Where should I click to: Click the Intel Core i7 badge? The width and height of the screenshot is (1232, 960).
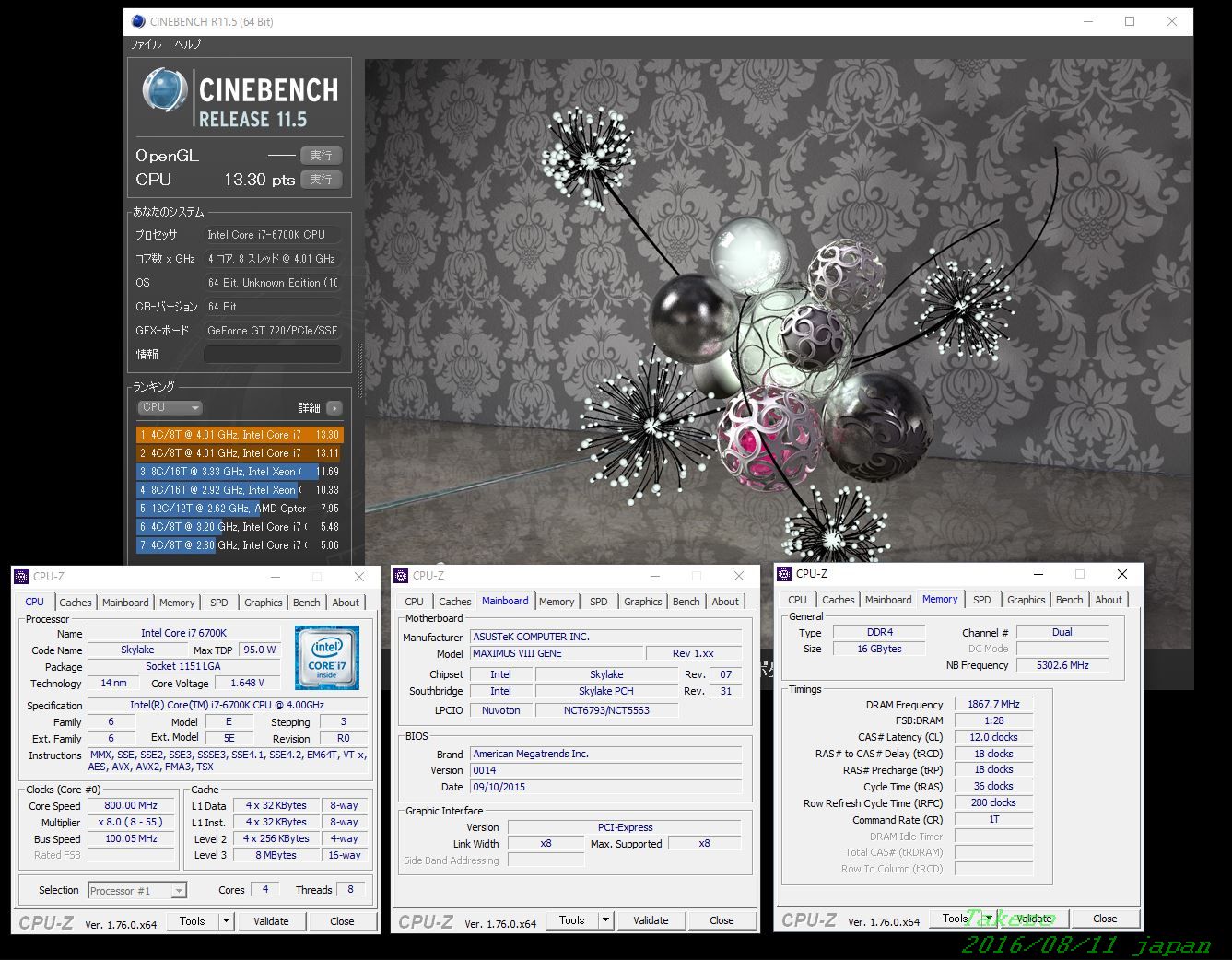tap(326, 657)
